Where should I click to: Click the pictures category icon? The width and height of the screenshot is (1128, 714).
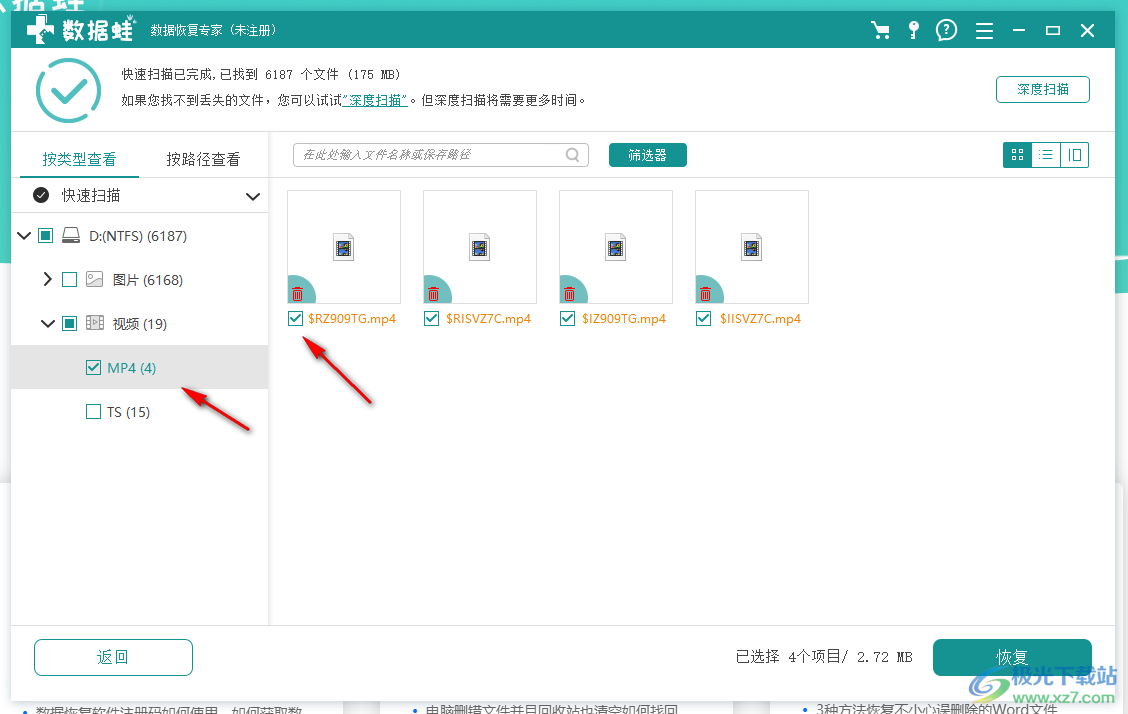94,280
